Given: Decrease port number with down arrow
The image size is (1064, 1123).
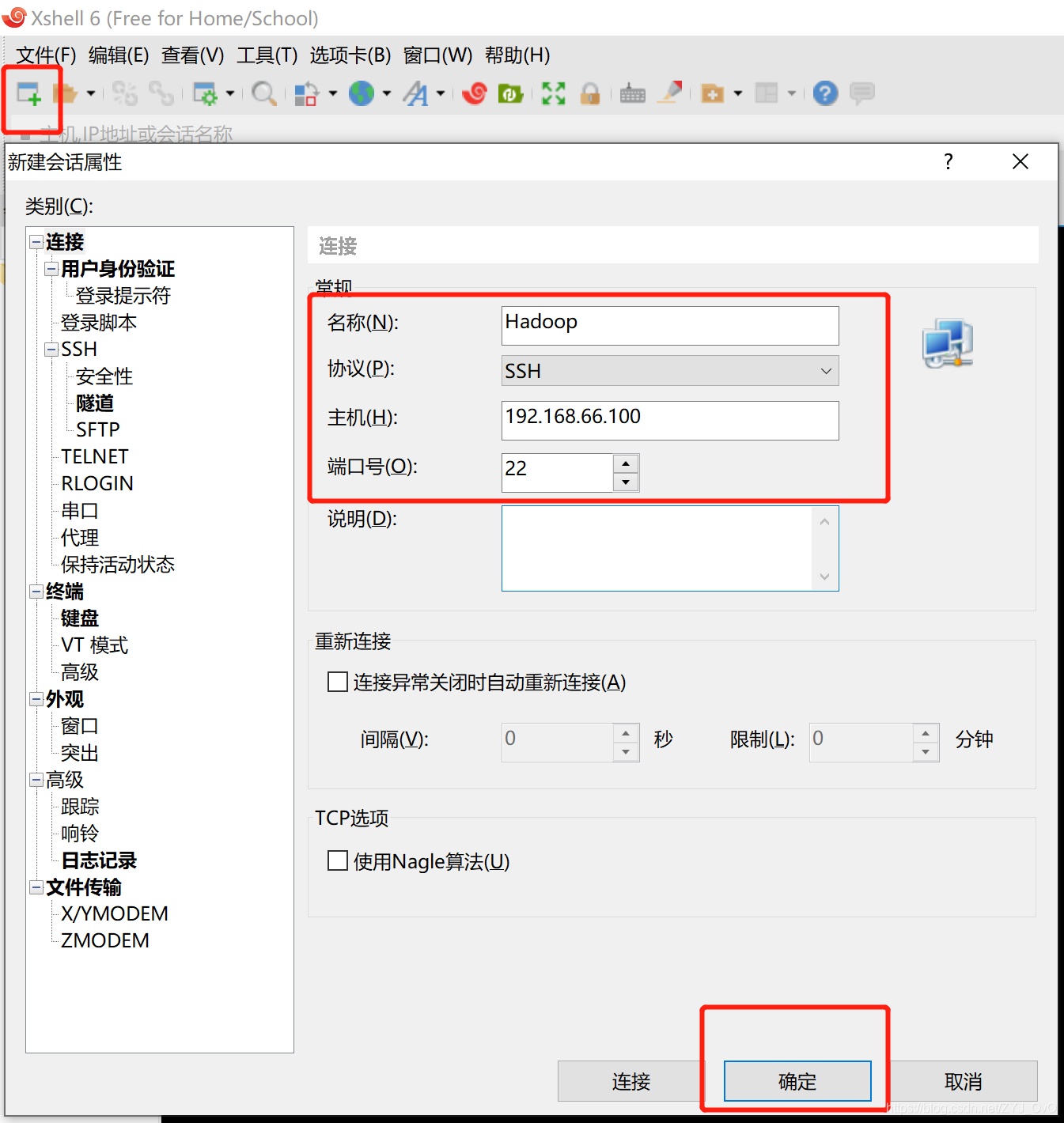Looking at the screenshot, I should pyautogui.click(x=626, y=482).
